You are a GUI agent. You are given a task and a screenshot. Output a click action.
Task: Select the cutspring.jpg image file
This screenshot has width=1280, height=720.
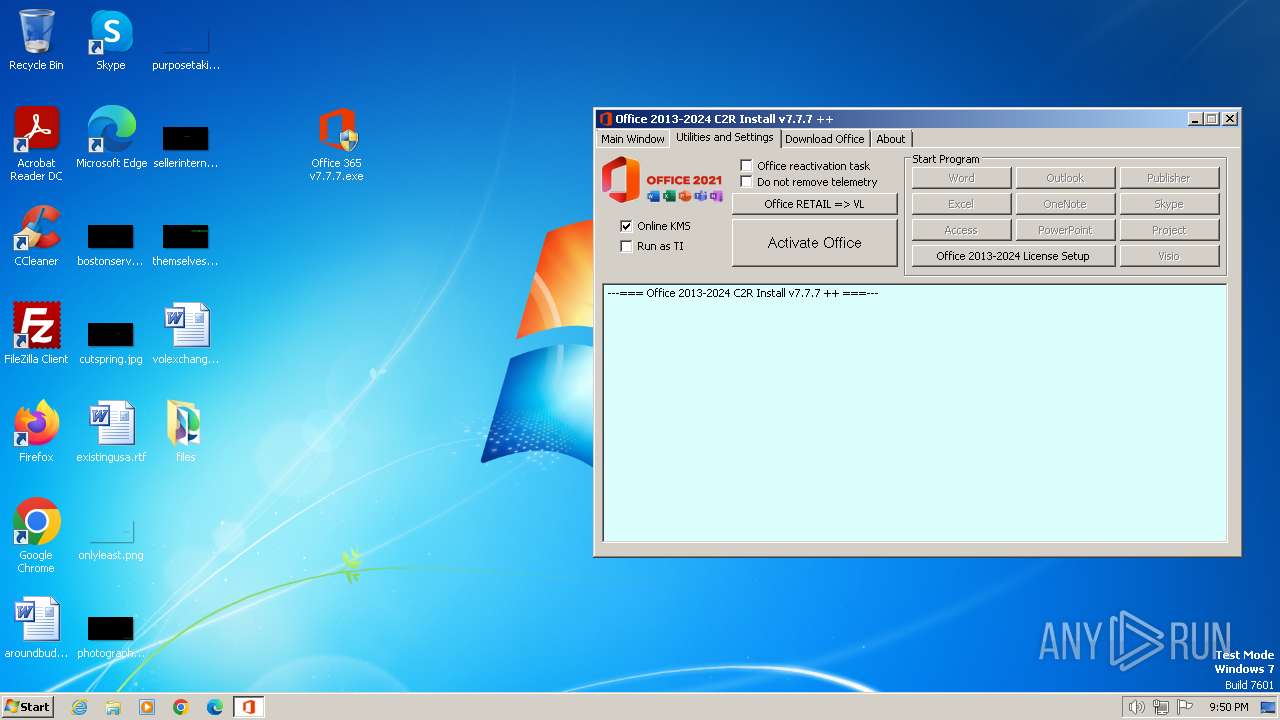tap(111, 343)
